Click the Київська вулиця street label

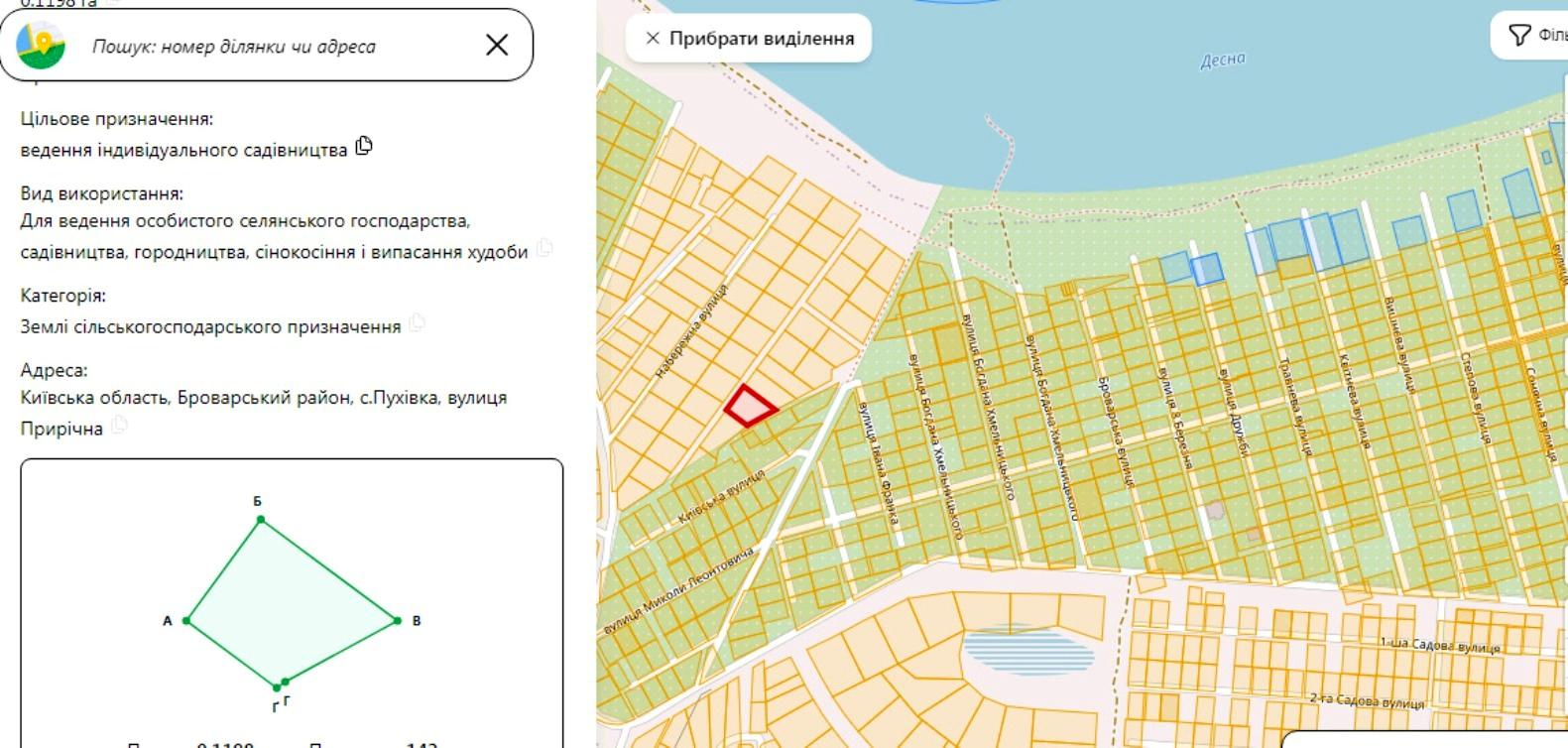coord(721,496)
